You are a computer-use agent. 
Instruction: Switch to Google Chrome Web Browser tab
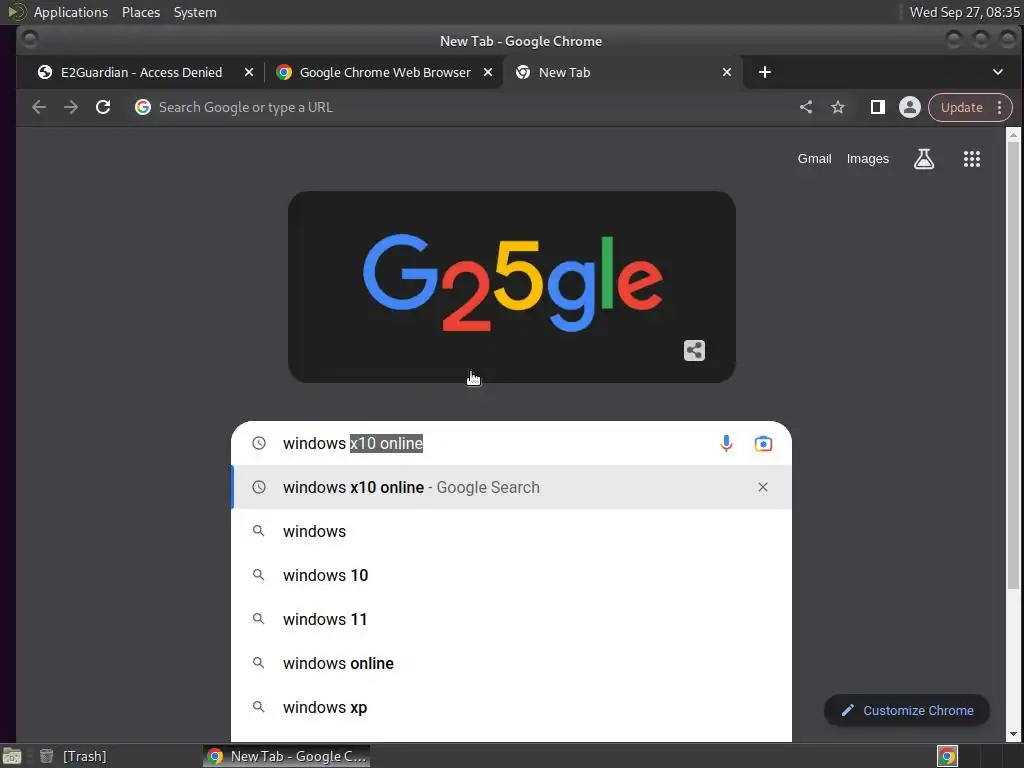click(384, 72)
